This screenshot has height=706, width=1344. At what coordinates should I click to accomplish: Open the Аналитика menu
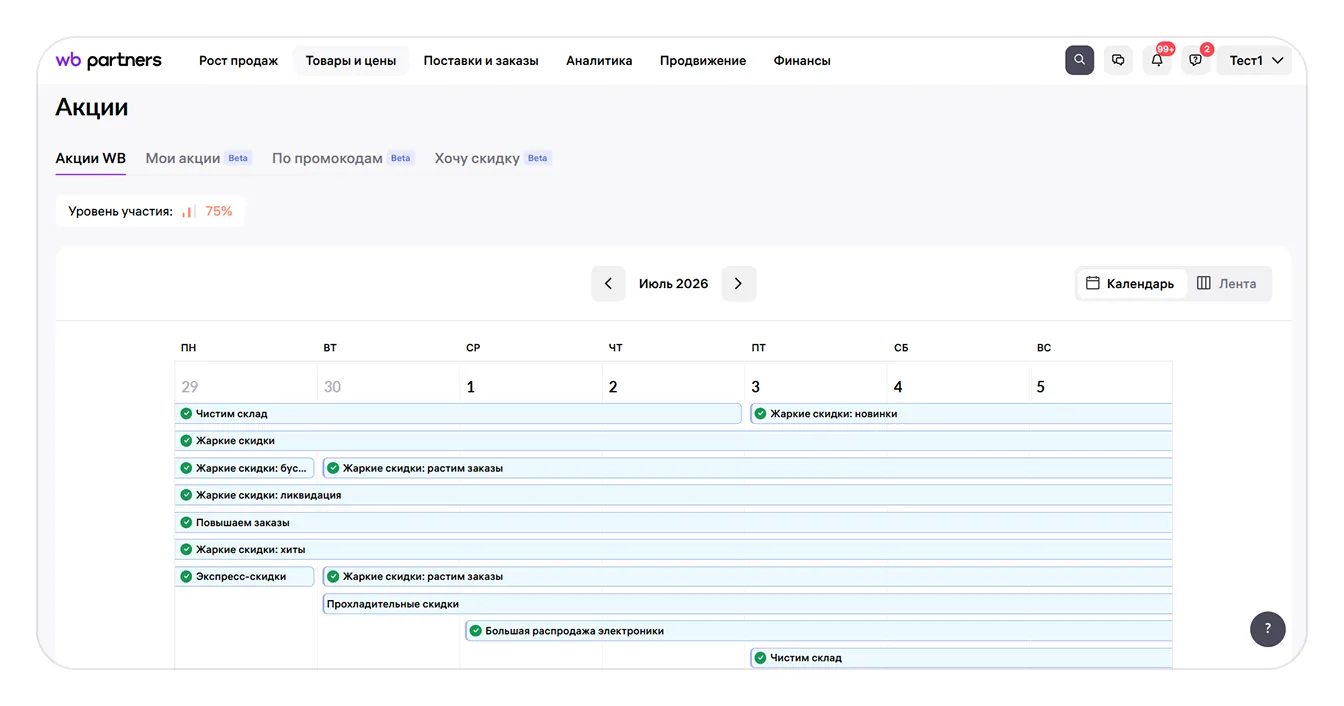point(599,61)
